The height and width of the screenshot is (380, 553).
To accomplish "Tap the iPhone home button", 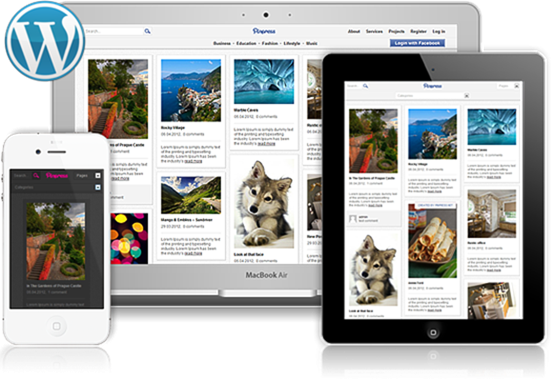I will pyautogui.click(x=56, y=326).
